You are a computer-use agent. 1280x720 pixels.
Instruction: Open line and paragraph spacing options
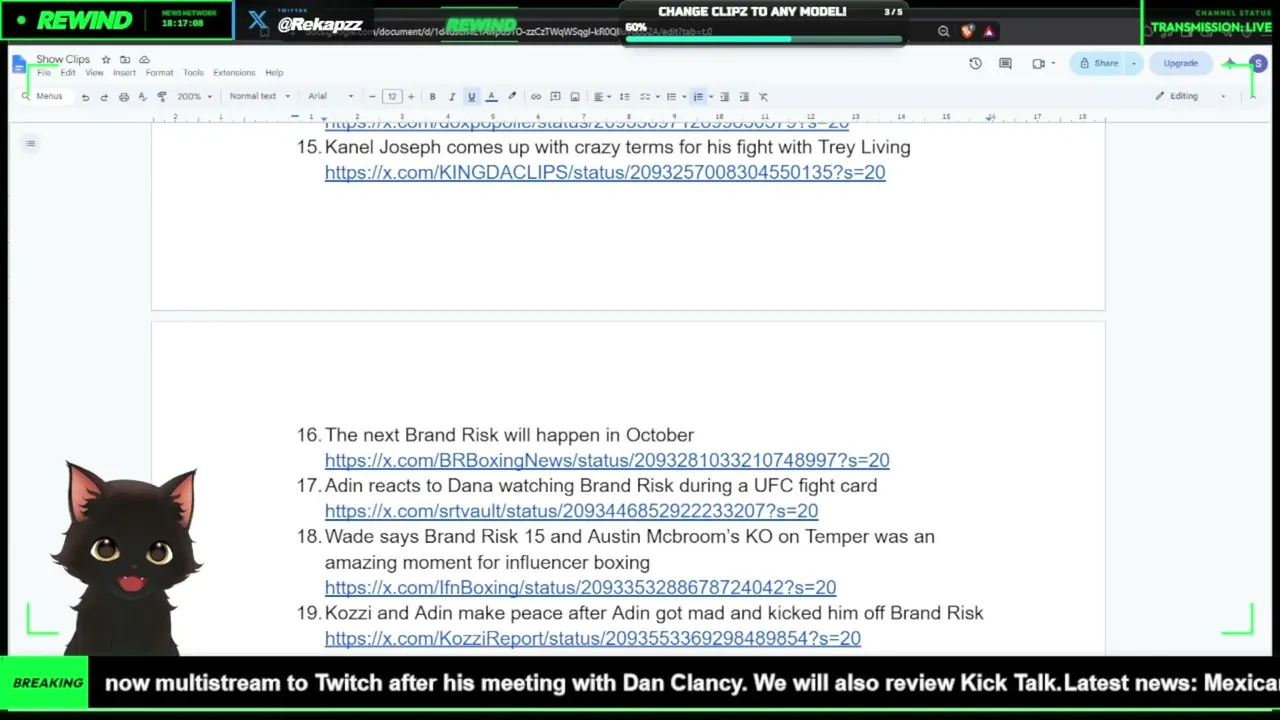(x=625, y=97)
